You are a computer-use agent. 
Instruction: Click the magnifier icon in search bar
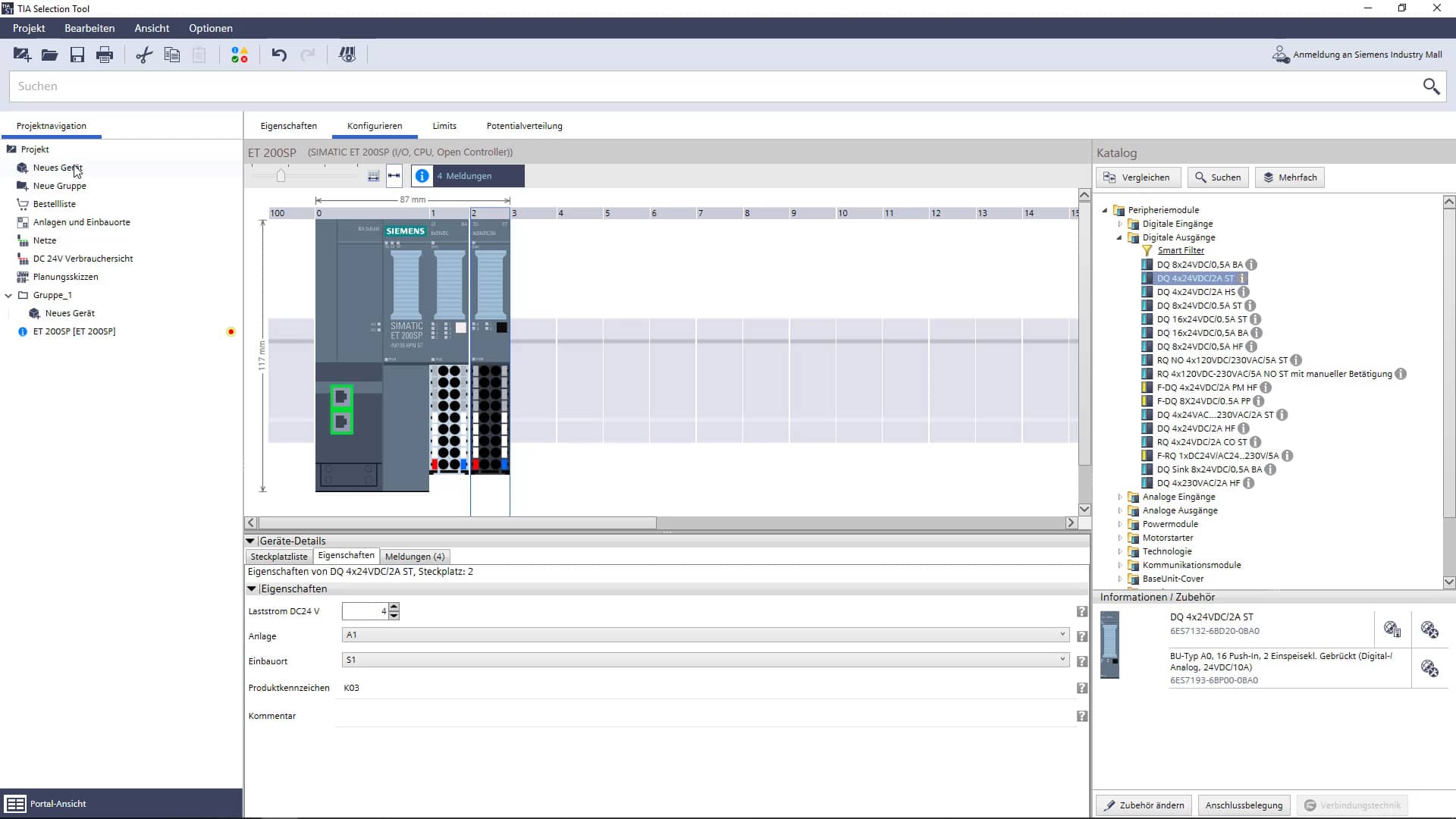pos(1430,86)
